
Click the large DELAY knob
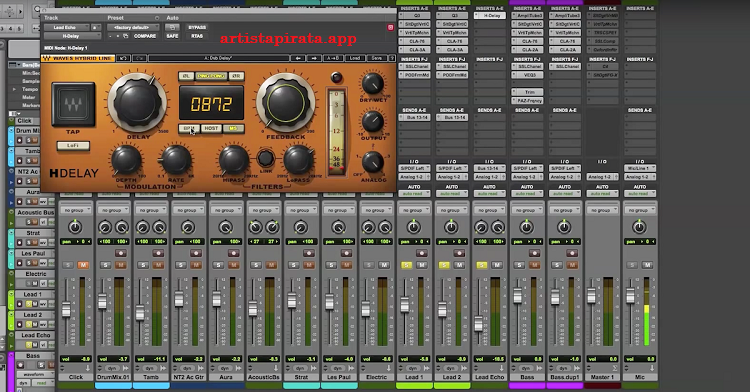pyautogui.click(x=138, y=102)
